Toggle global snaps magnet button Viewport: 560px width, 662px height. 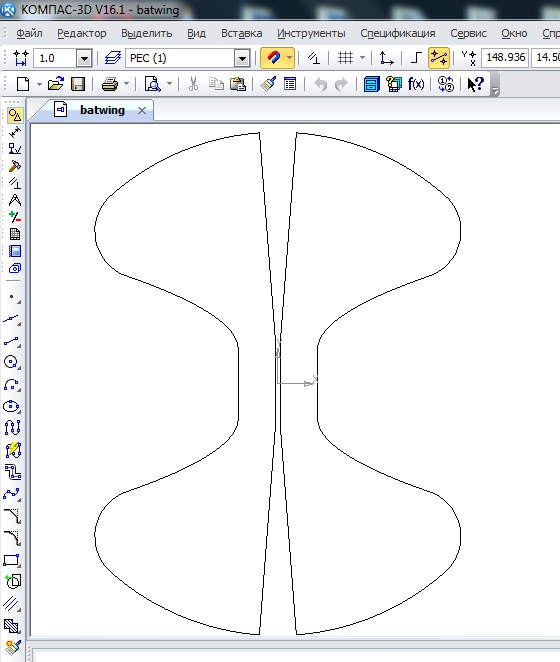click(274, 58)
